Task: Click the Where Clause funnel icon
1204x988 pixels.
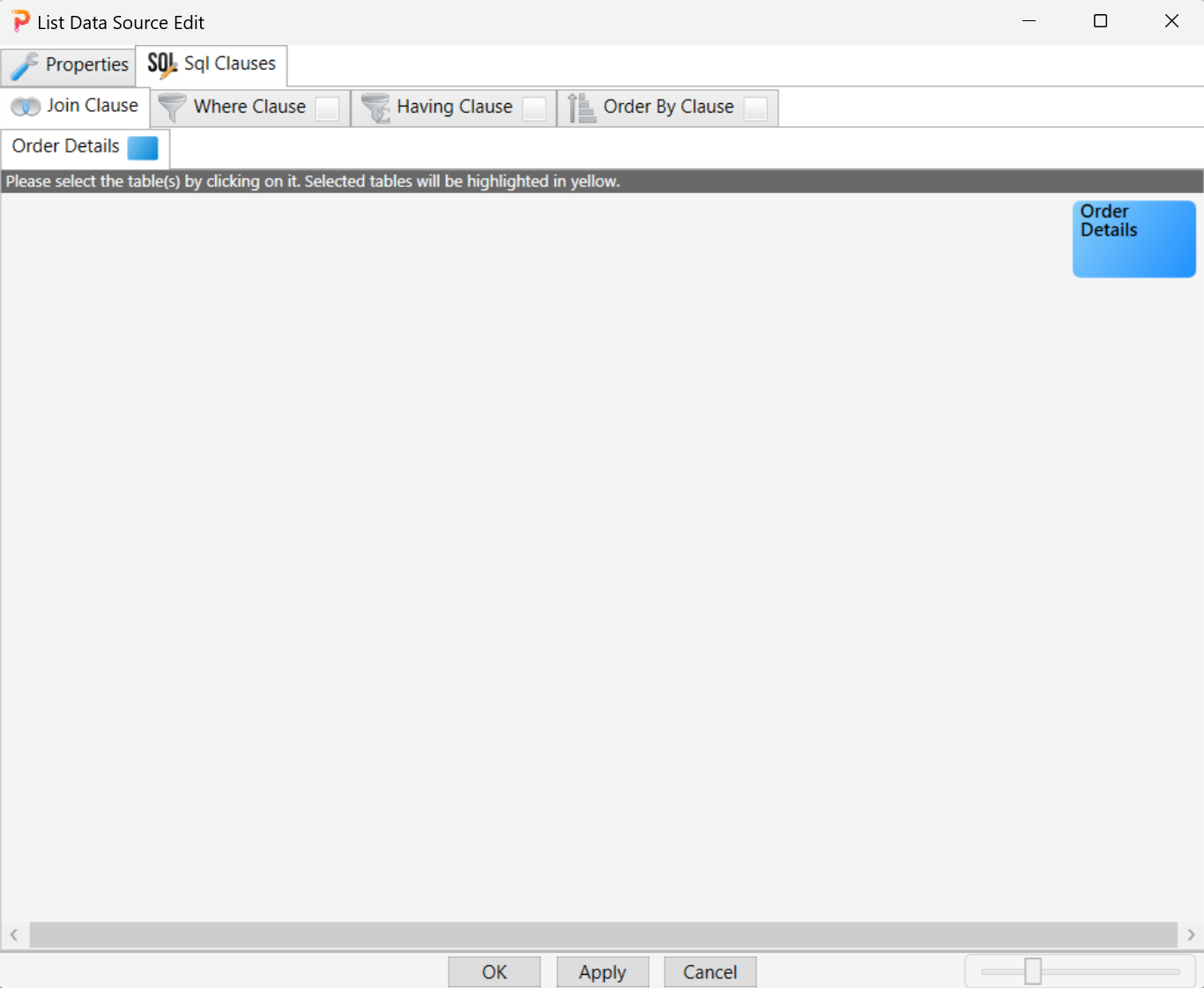Action: click(x=172, y=108)
